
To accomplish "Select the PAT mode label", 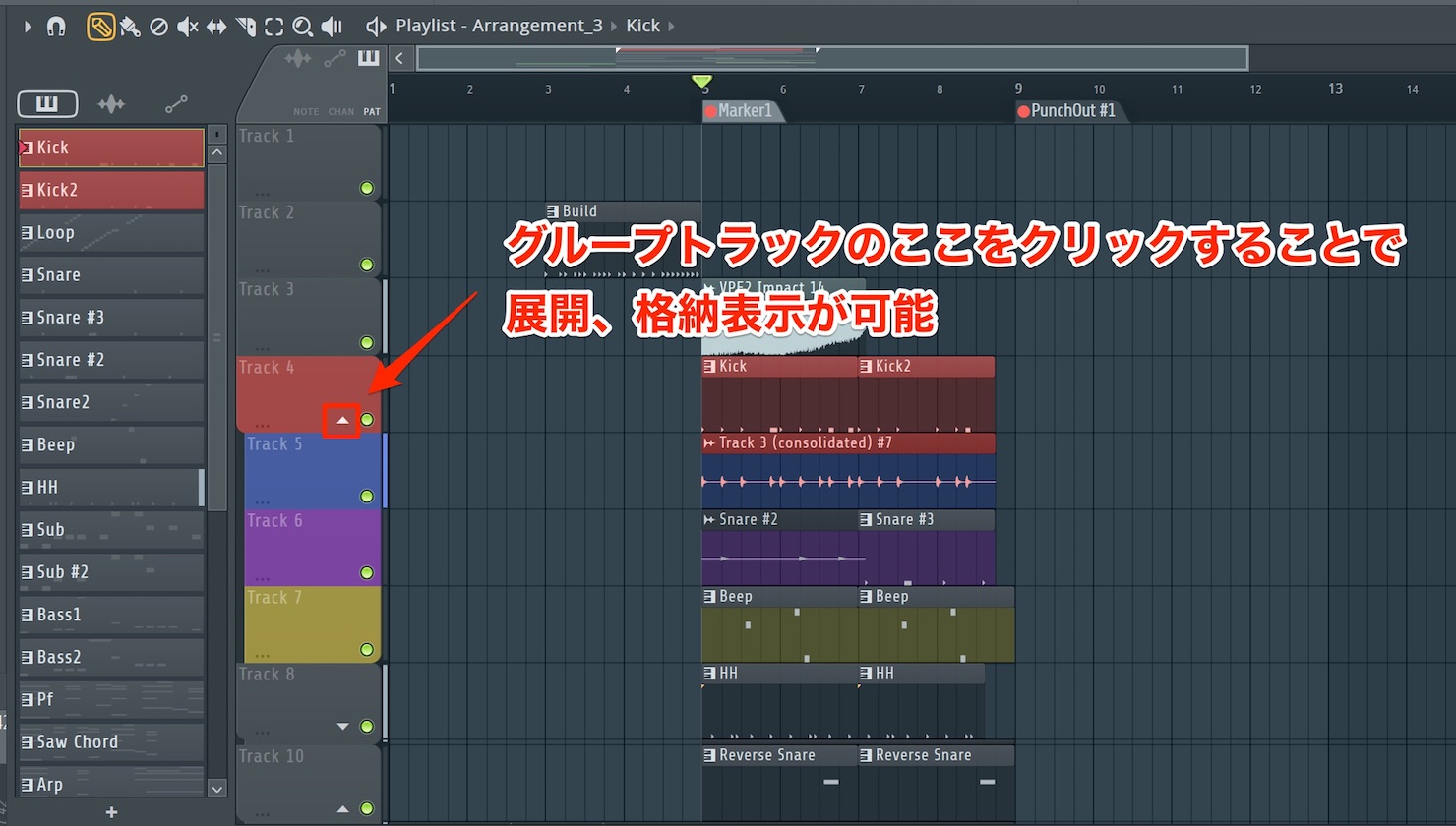I will (x=372, y=112).
